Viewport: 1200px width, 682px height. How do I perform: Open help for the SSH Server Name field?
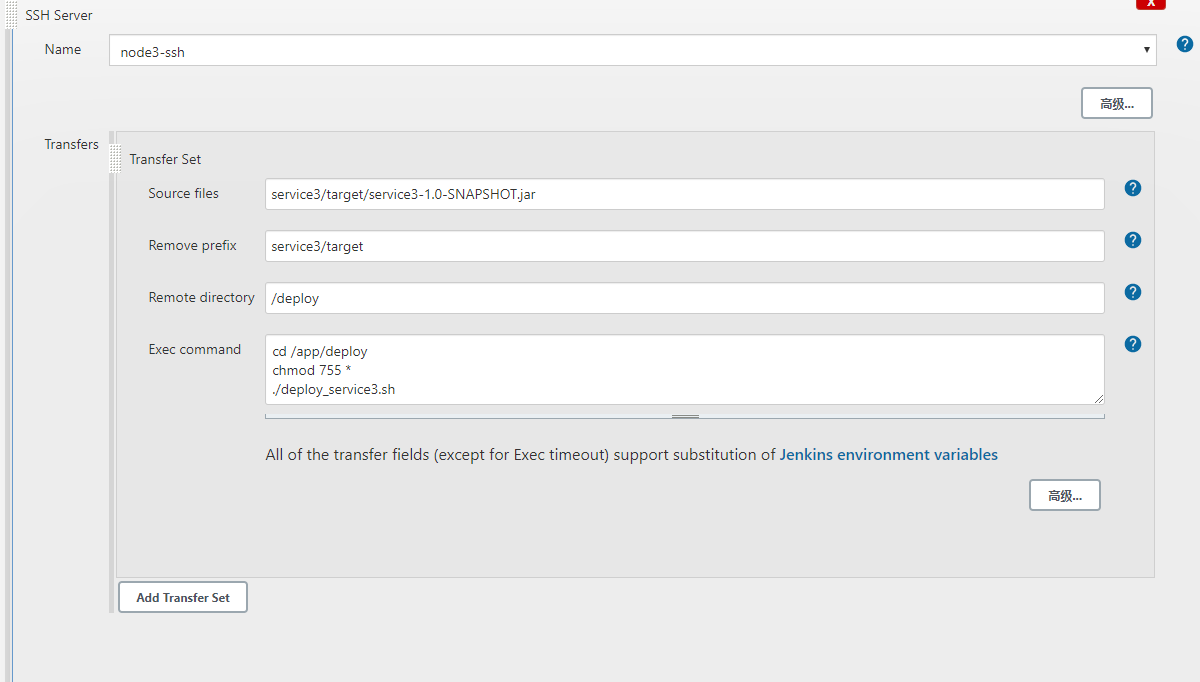pos(1185,44)
